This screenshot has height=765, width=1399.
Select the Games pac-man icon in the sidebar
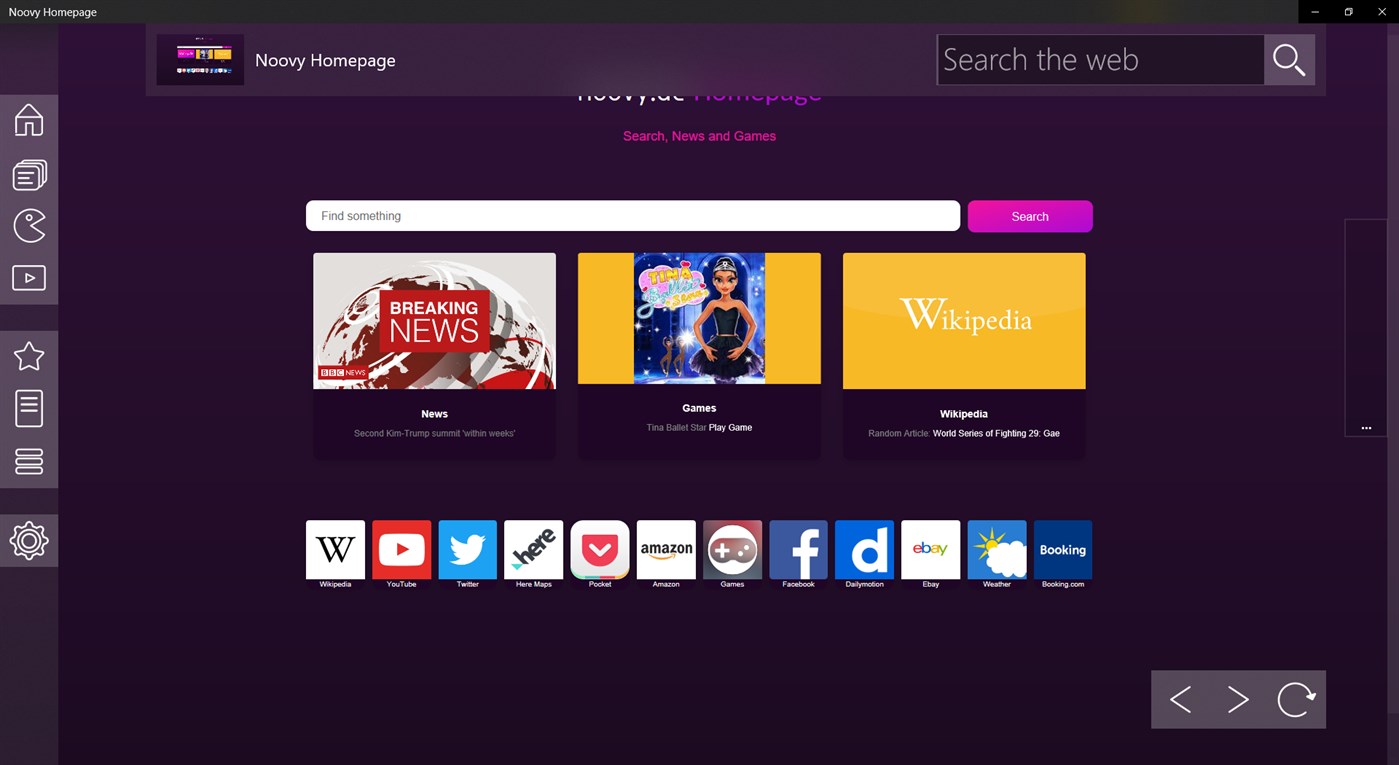(x=29, y=225)
